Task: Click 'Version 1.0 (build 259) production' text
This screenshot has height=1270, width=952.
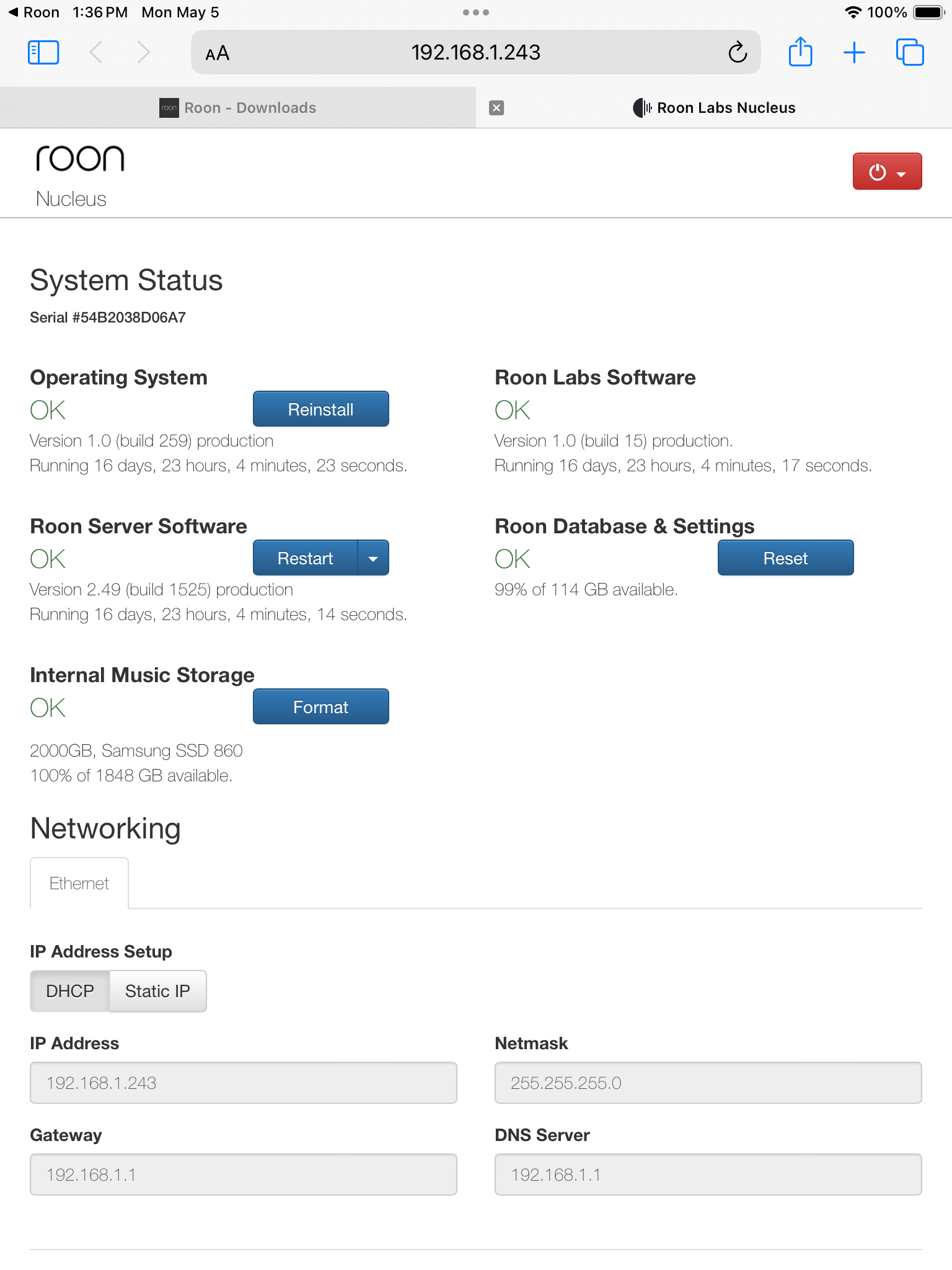Action: coord(151,441)
